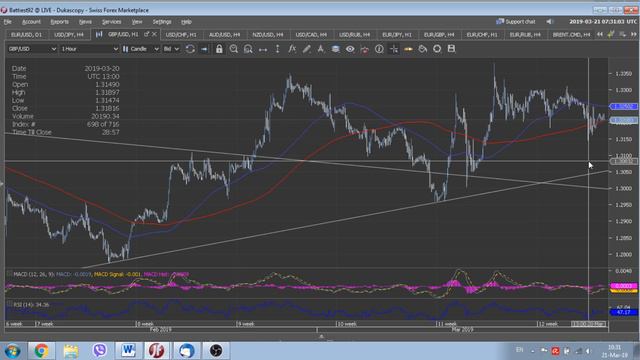
Task: Click the zoom in magnifier icon
Action: pyautogui.click(x=233, y=49)
